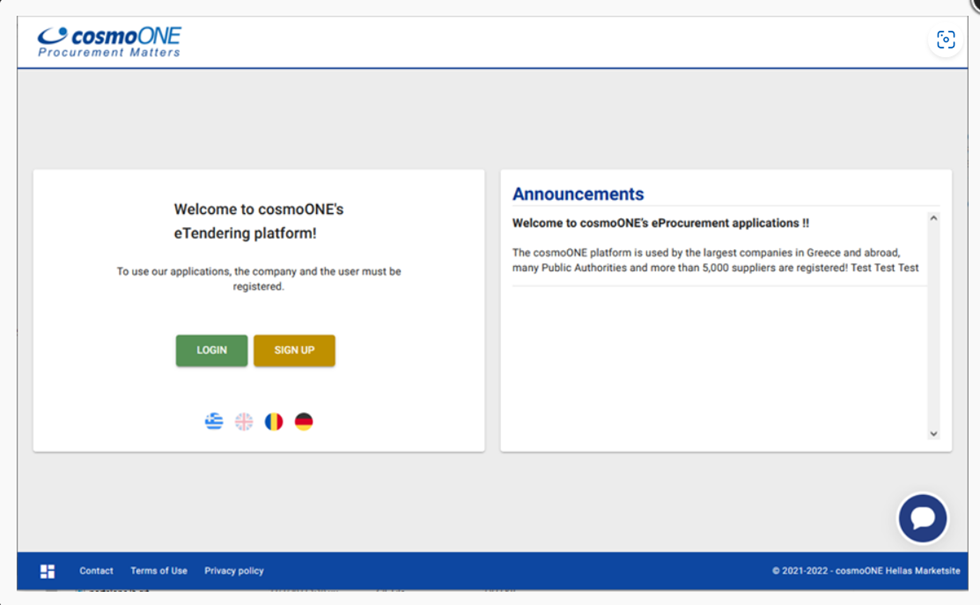
Task: Select the UK flag English language
Action: [x=244, y=421]
